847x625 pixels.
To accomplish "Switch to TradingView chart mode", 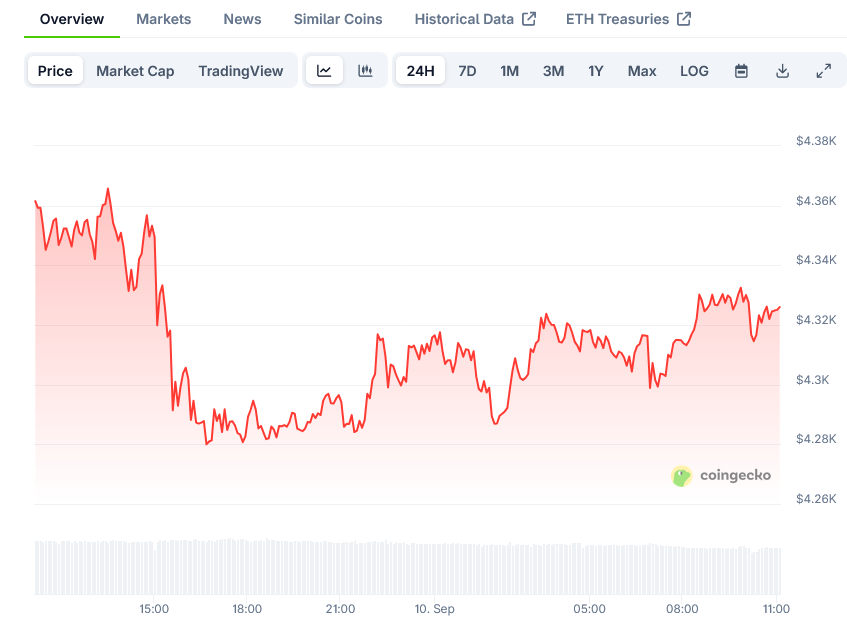I will point(240,71).
